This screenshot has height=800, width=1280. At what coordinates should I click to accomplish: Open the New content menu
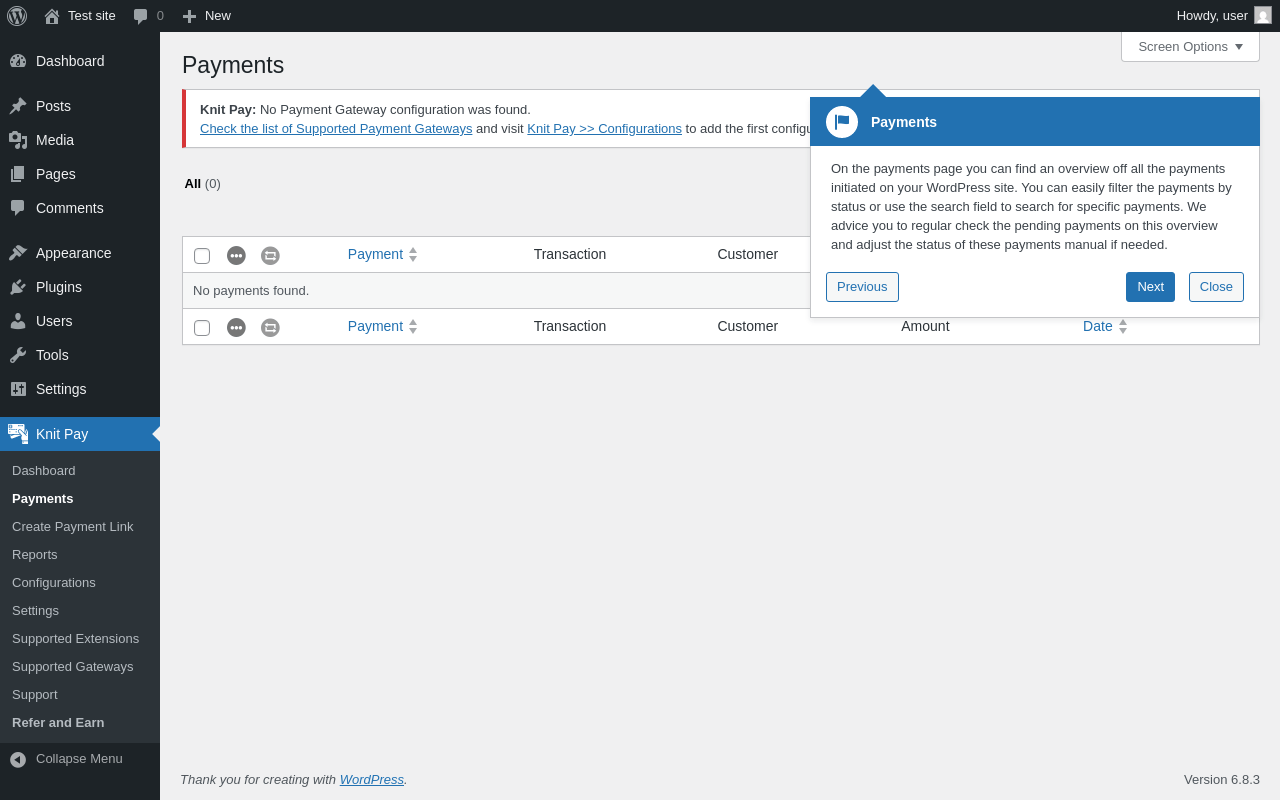(206, 16)
